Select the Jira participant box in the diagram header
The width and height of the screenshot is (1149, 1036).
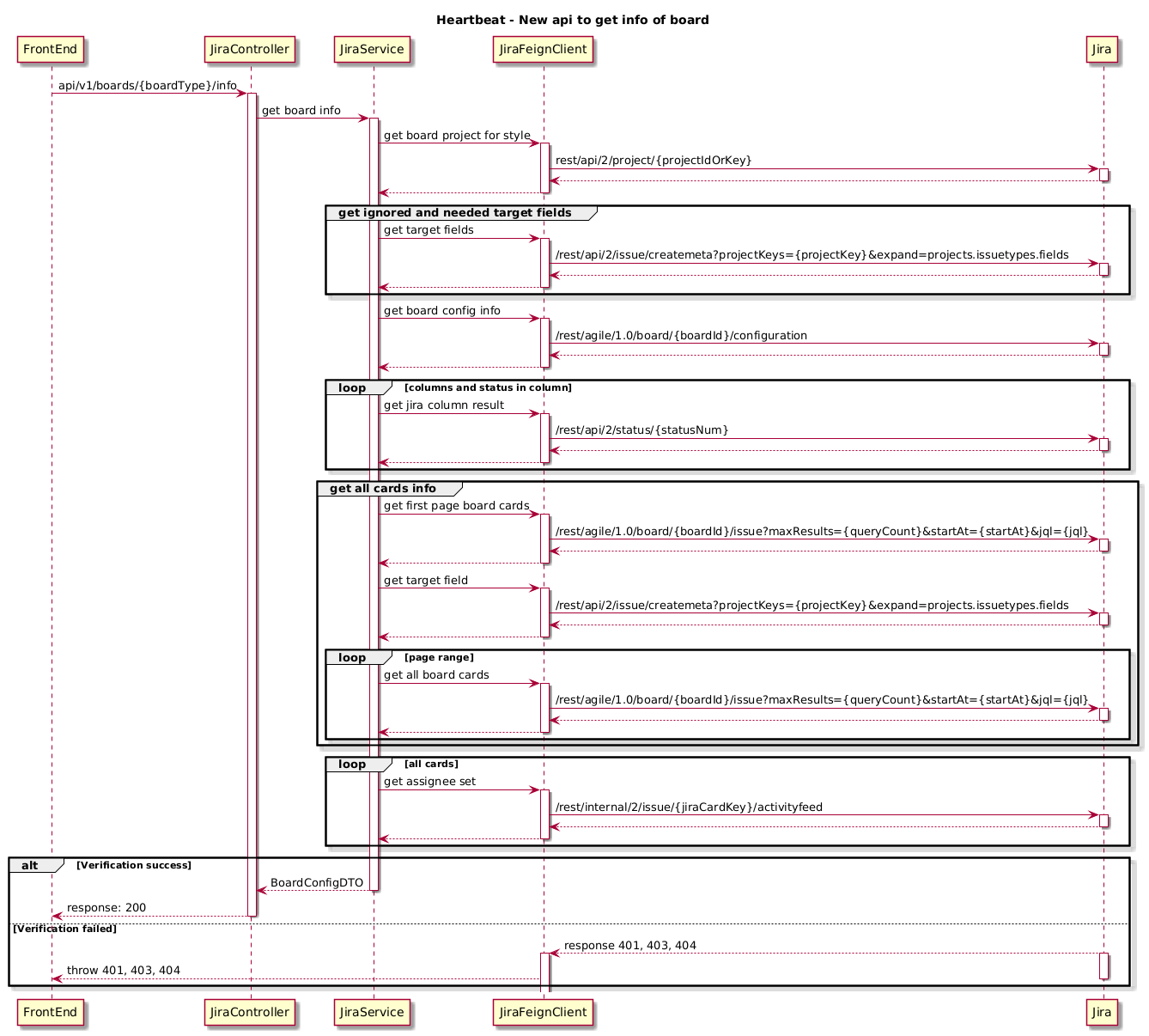(1103, 50)
